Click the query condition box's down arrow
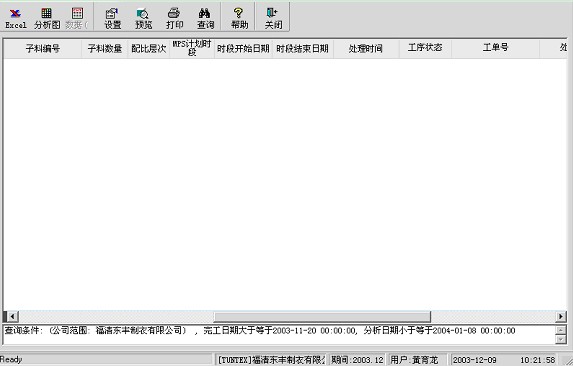Viewport: 573px width, 366px height. click(x=561, y=340)
